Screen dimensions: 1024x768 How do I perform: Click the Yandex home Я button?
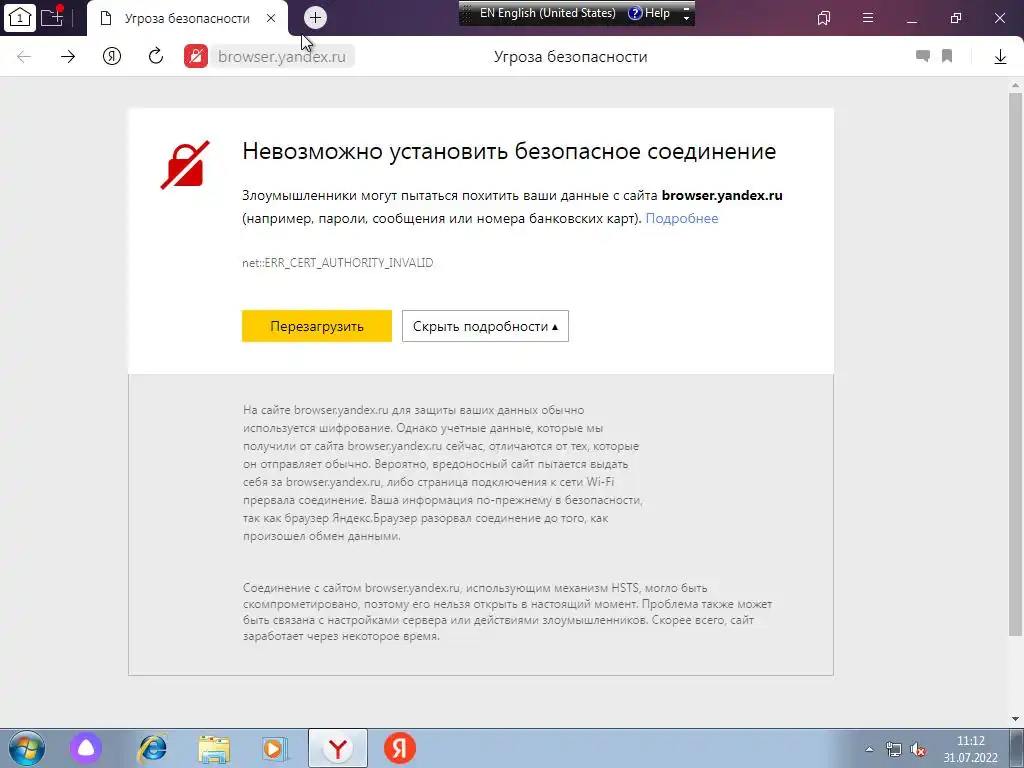[112, 56]
